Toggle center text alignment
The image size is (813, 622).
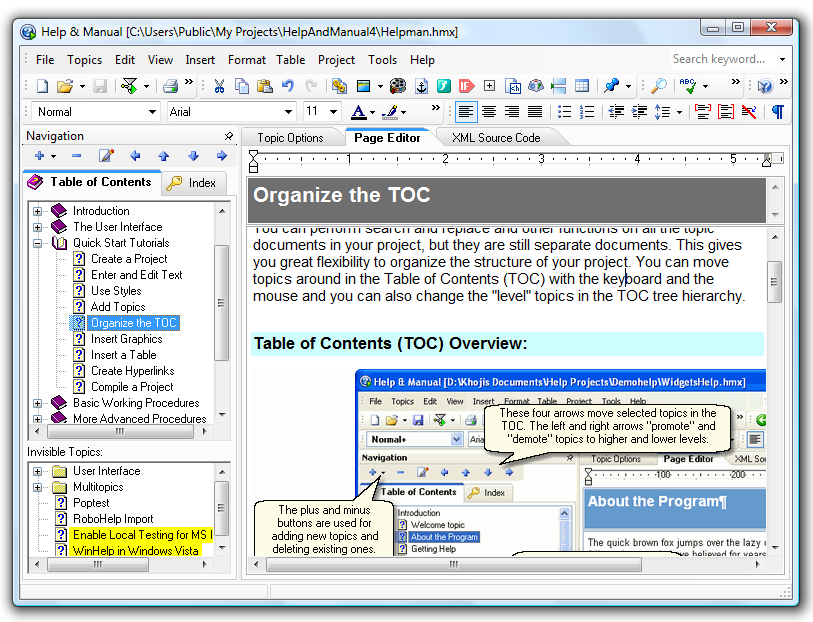[x=490, y=112]
